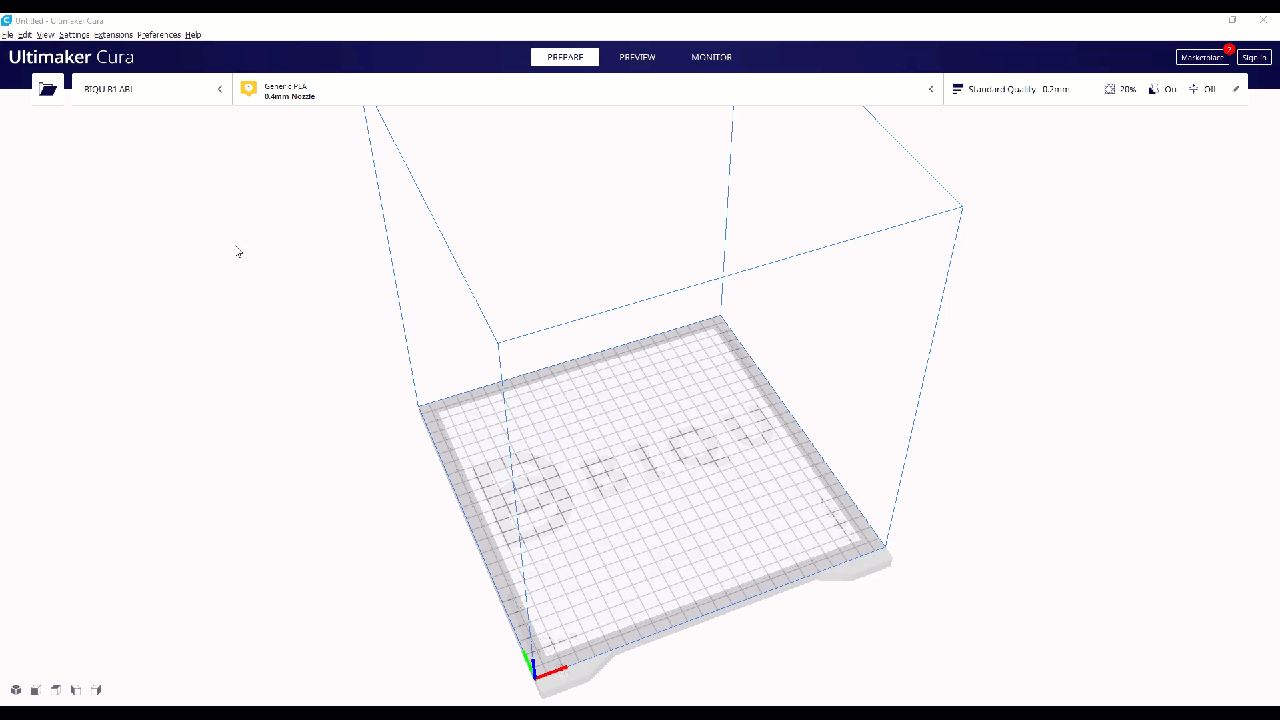The width and height of the screenshot is (1280, 720).
Task: Click the Marketplace notification badge
Action: point(1229,49)
